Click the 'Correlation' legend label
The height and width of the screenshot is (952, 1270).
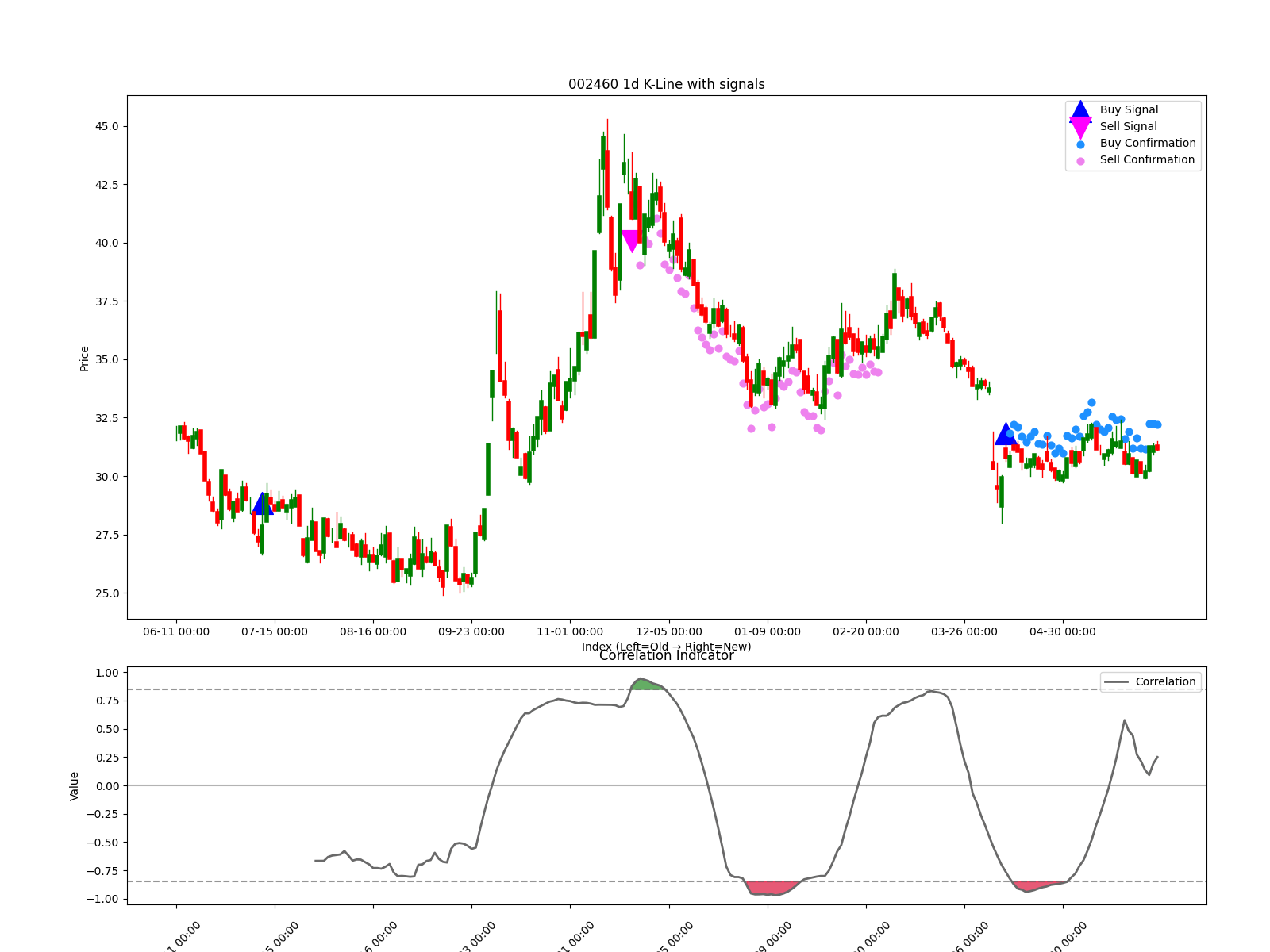tap(1165, 681)
